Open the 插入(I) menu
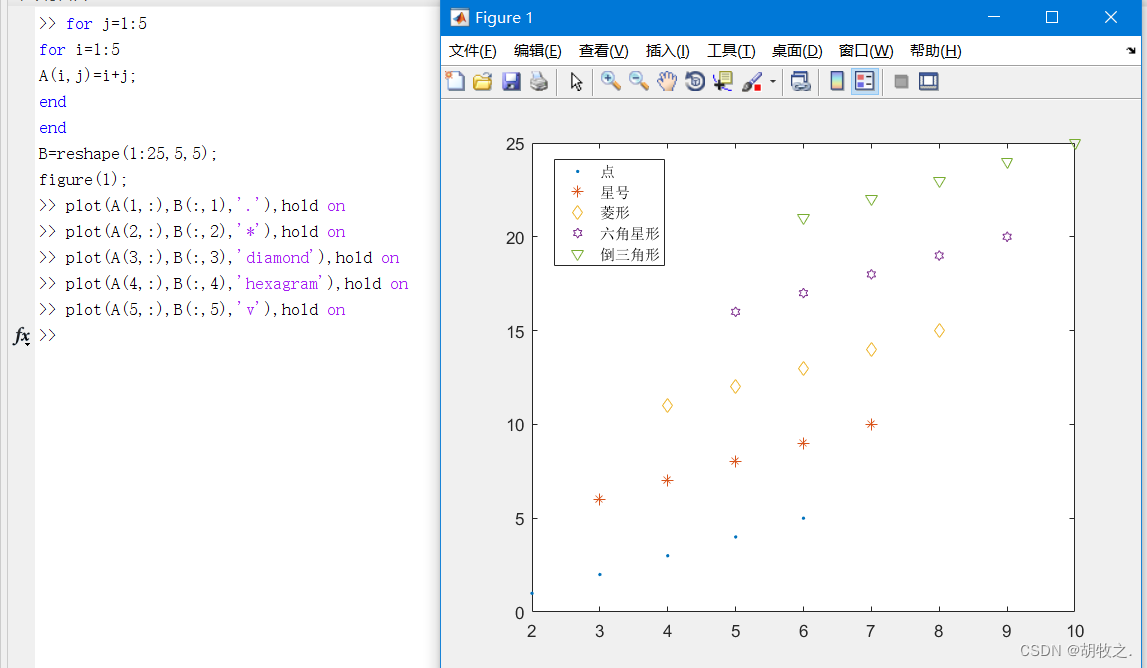This screenshot has height=668, width=1147. [x=667, y=51]
